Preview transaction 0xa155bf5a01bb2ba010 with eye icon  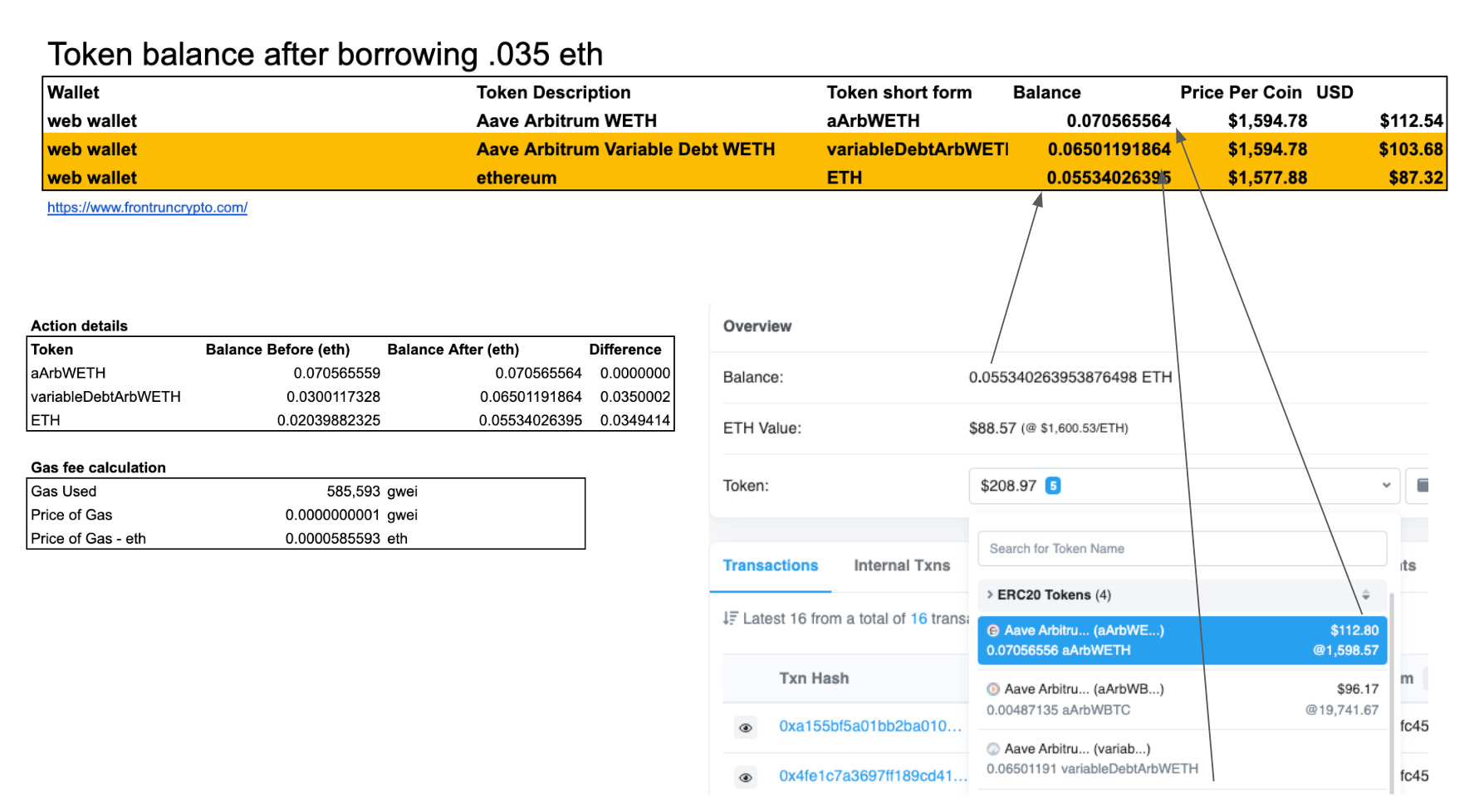pyautogui.click(x=745, y=728)
